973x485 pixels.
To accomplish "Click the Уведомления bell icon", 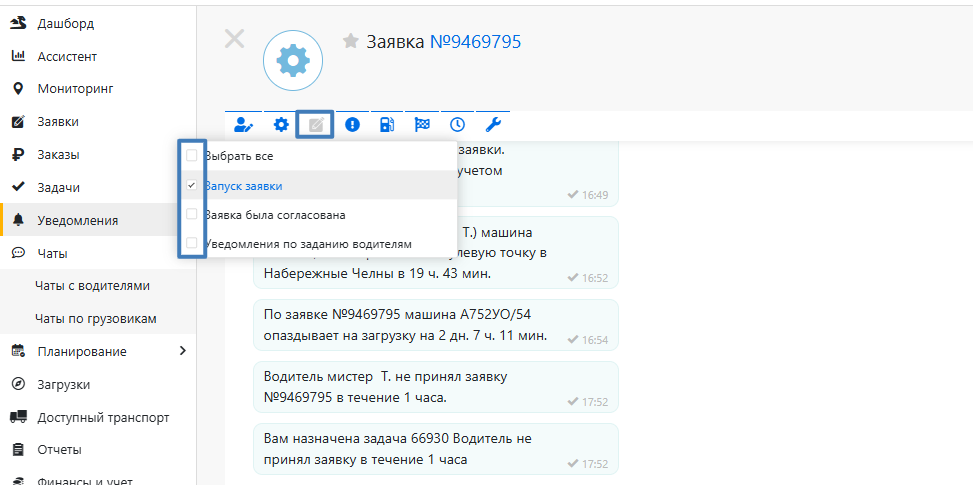I will tap(19, 220).
